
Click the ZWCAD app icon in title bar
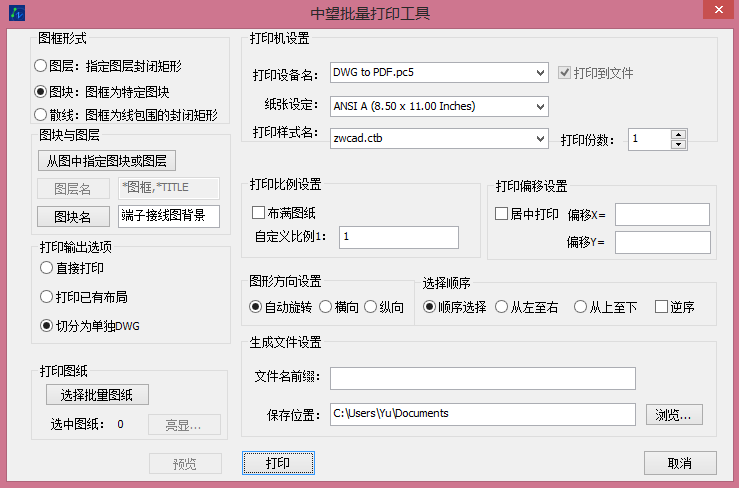point(14,13)
